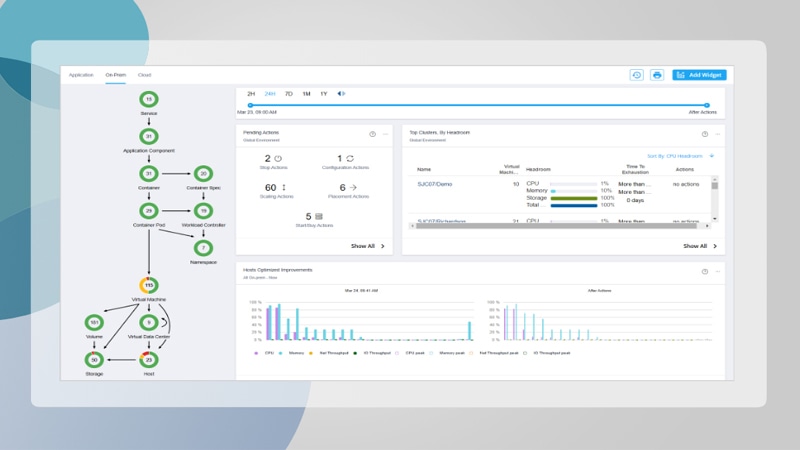Click the reset view history icon
Screen dimensions: 800x450
636,75
